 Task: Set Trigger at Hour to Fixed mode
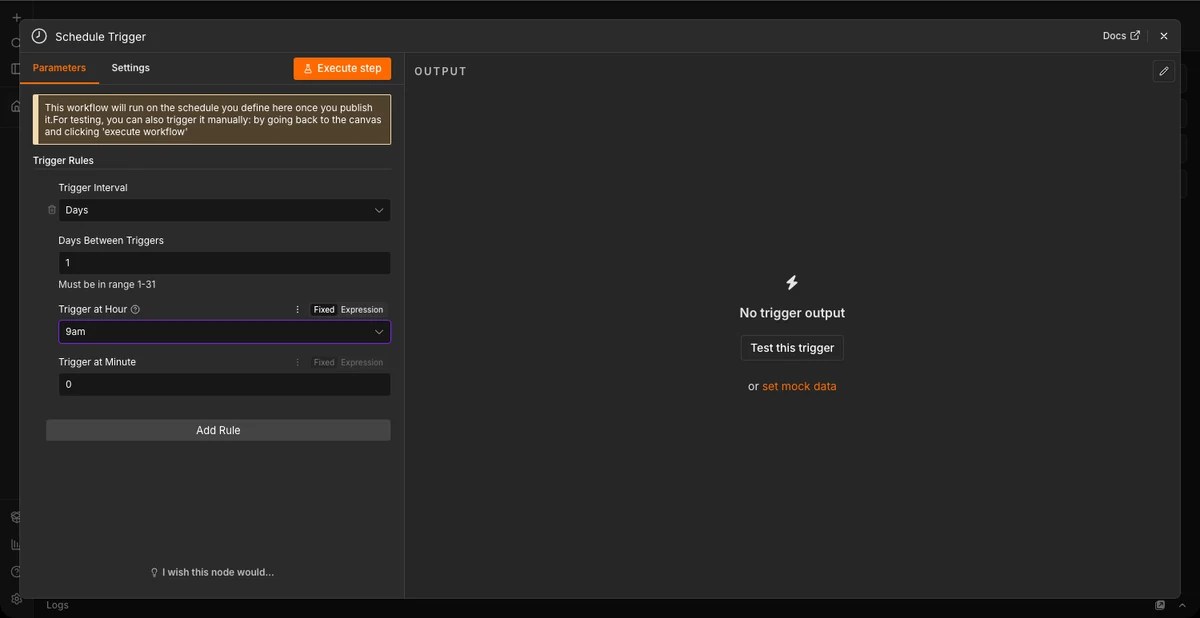coord(324,310)
